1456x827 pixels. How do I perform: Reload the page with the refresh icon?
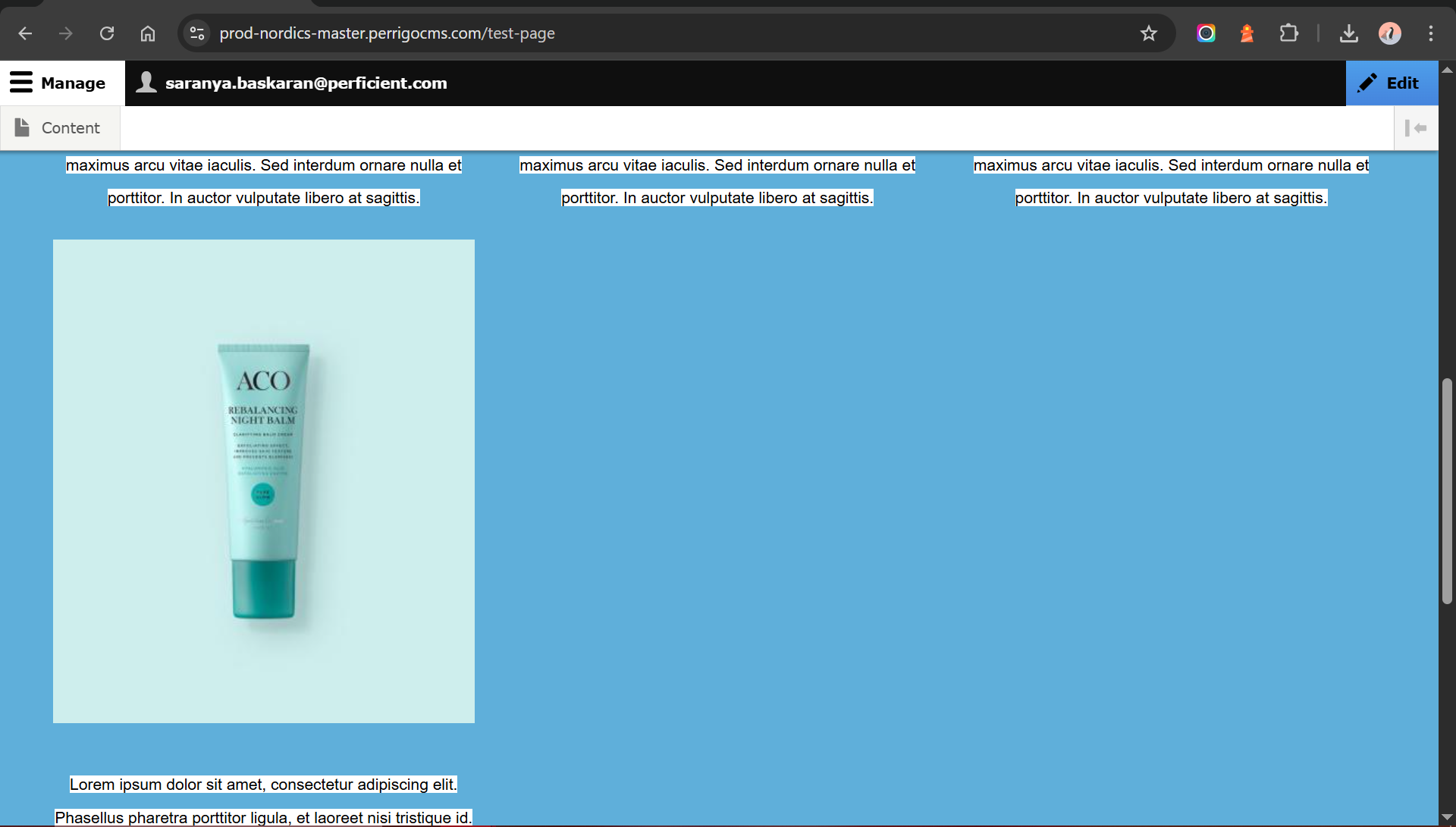pos(107,33)
